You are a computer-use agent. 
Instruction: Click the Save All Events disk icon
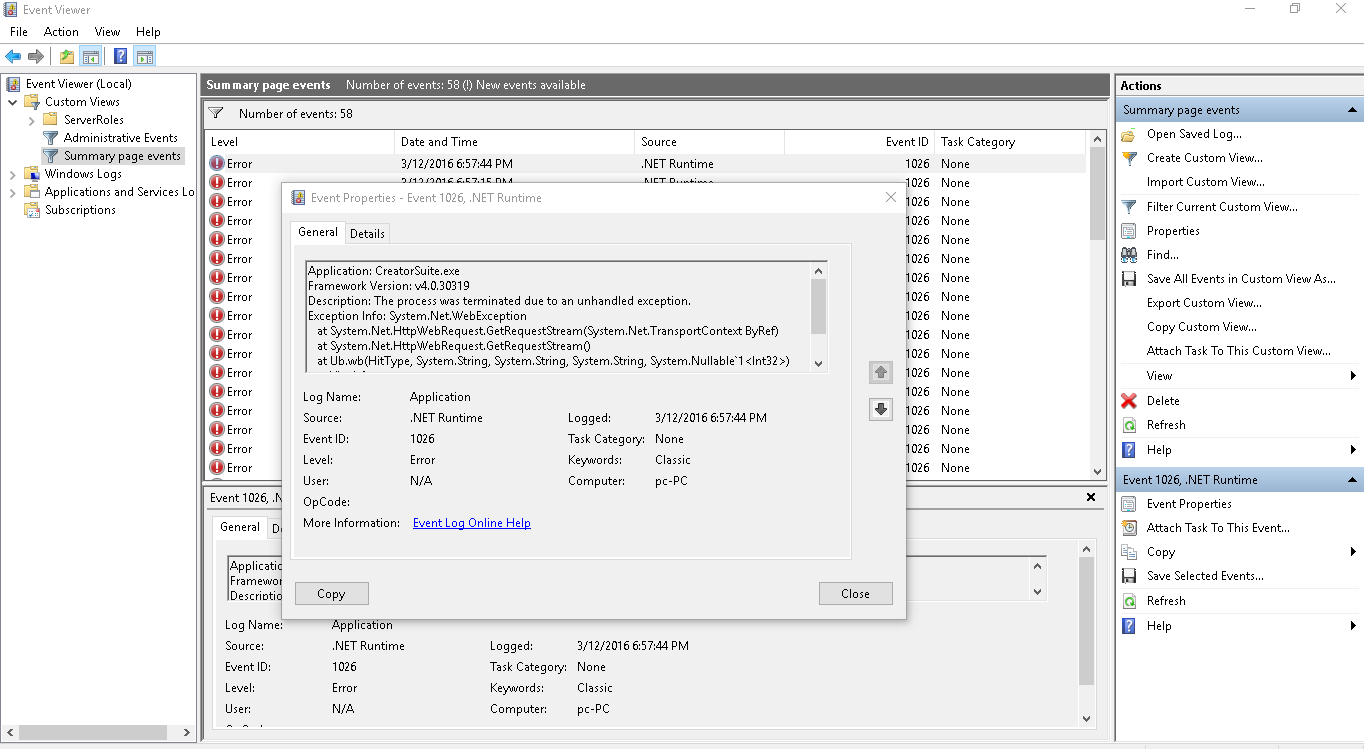[1129, 279]
